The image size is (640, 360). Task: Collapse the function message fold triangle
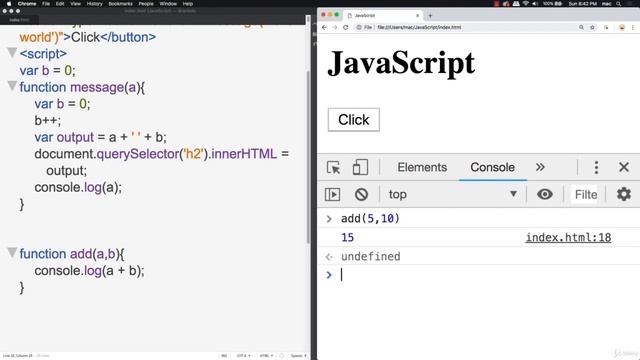coord(12,86)
